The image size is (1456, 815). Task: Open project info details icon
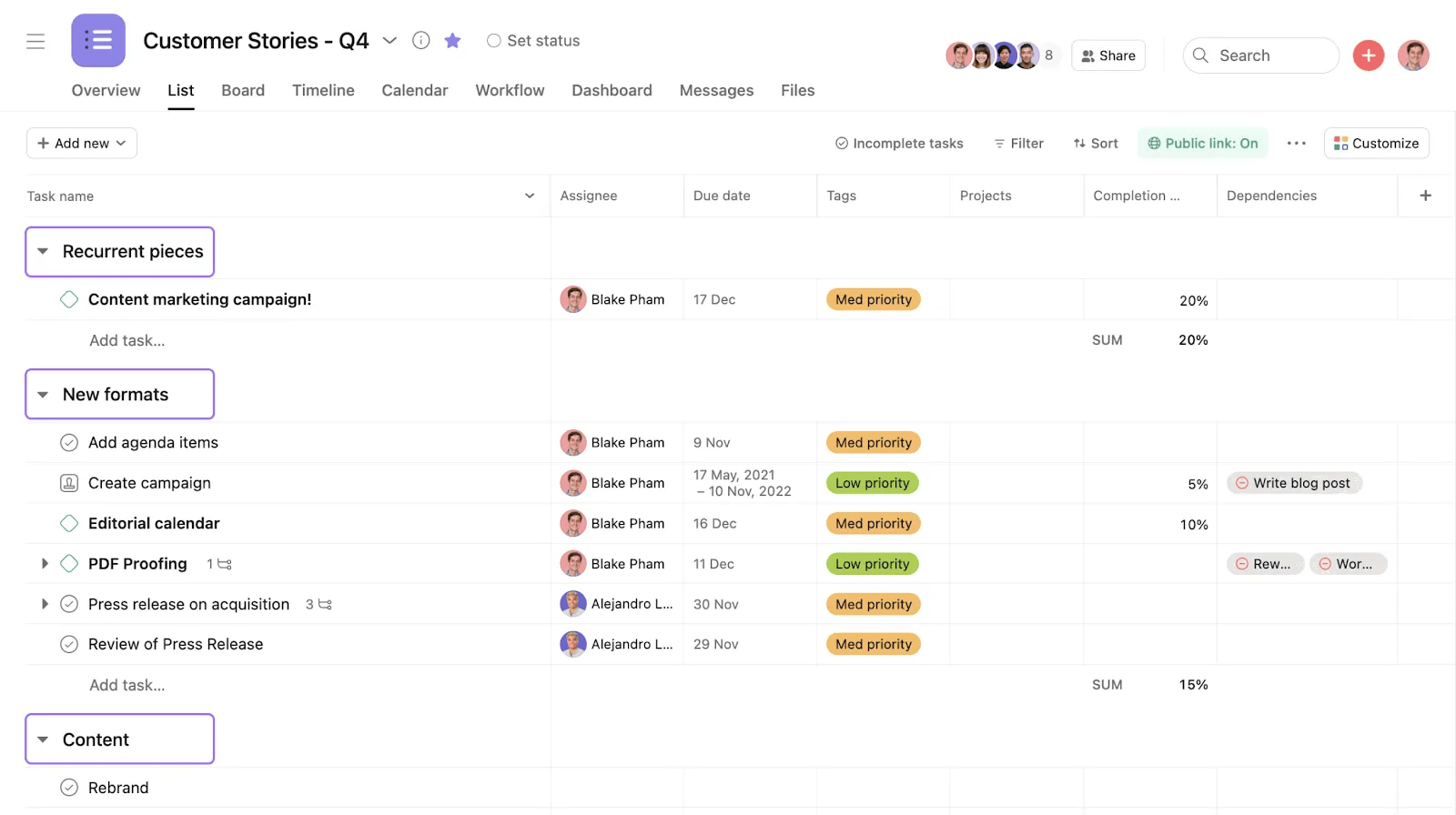(420, 41)
